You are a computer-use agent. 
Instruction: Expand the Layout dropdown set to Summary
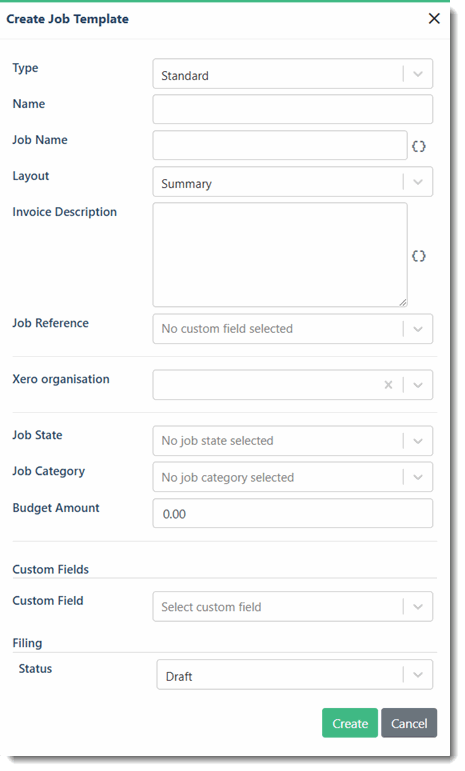[292, 182]
